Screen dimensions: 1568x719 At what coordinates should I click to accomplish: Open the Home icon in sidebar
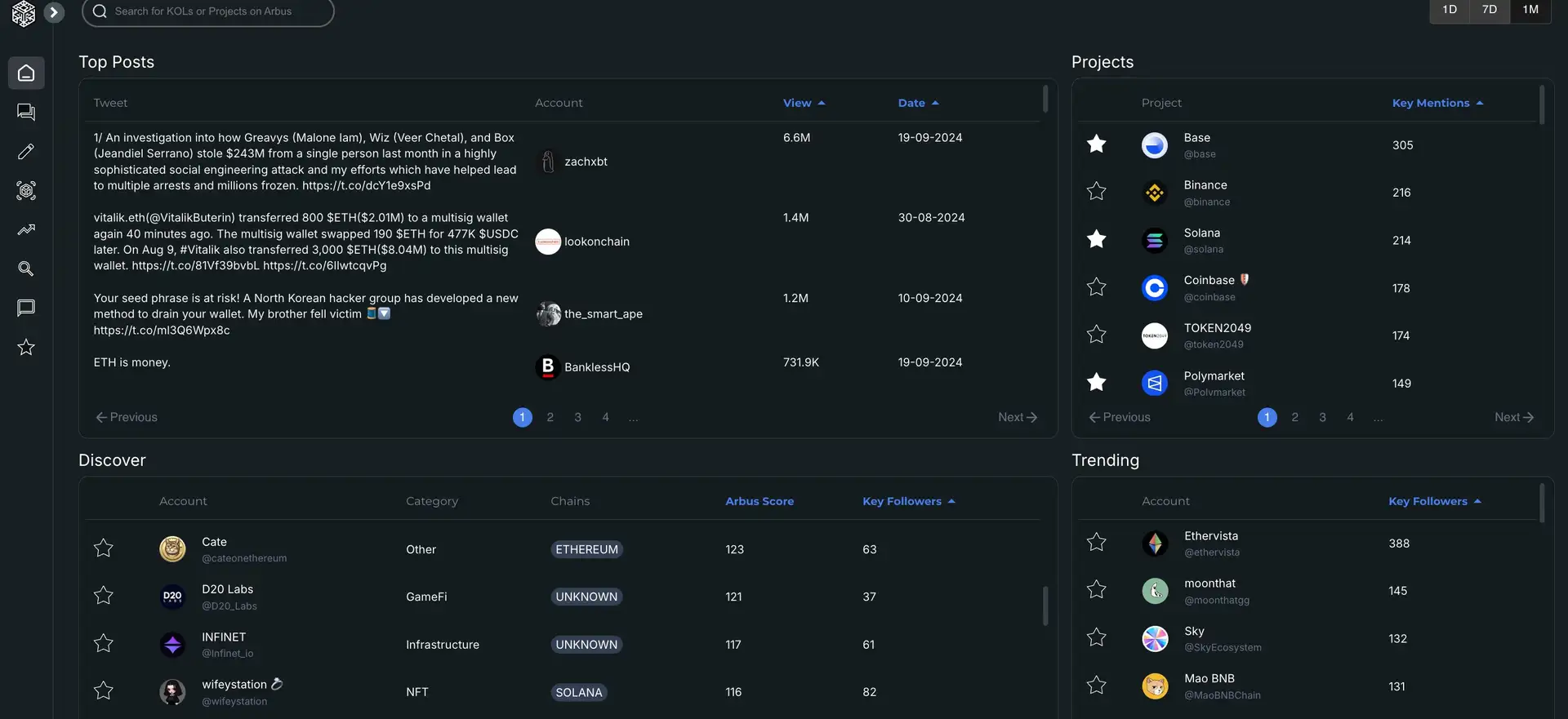26,73
